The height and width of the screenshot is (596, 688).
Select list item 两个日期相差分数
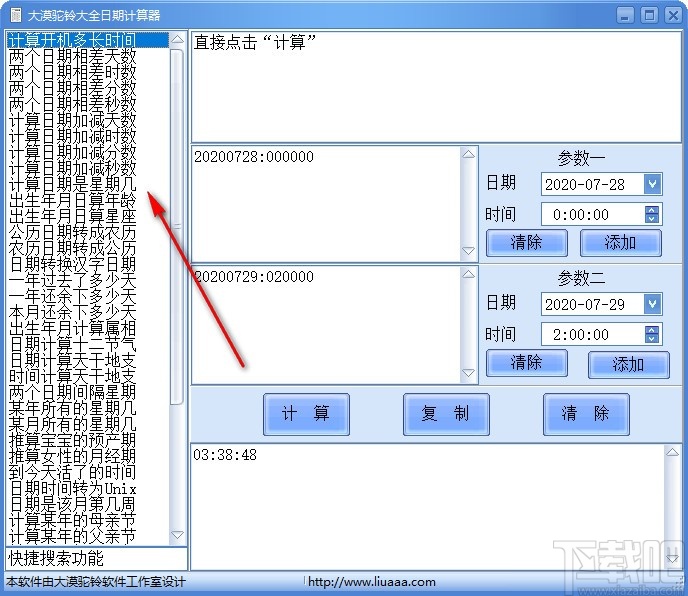click(88, 88)
